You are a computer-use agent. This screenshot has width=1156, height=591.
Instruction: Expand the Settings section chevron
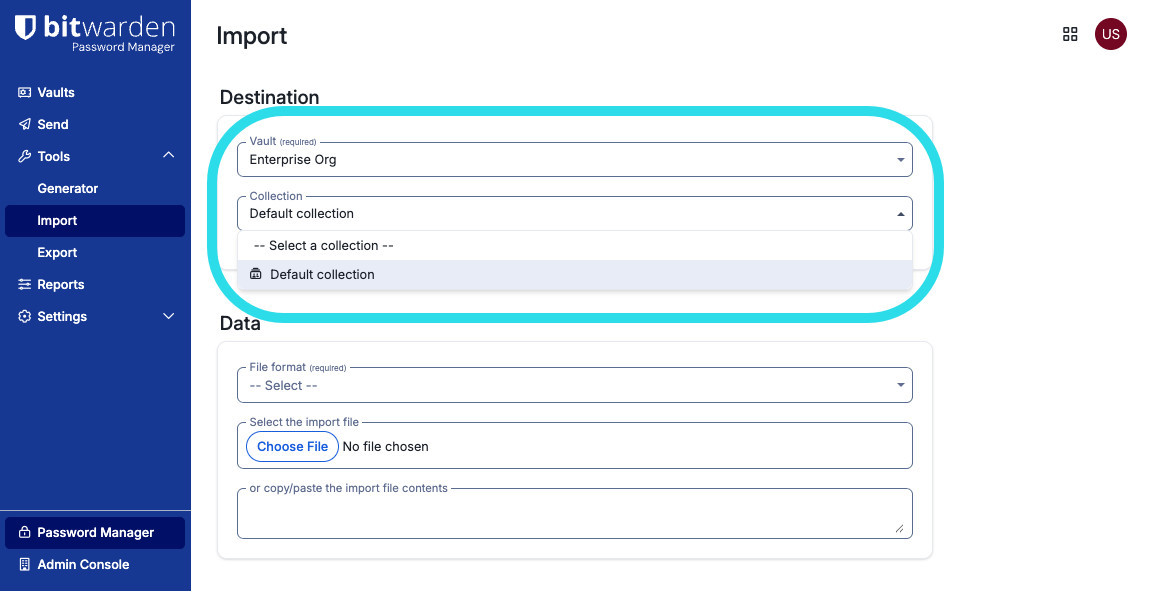[168, 316]
